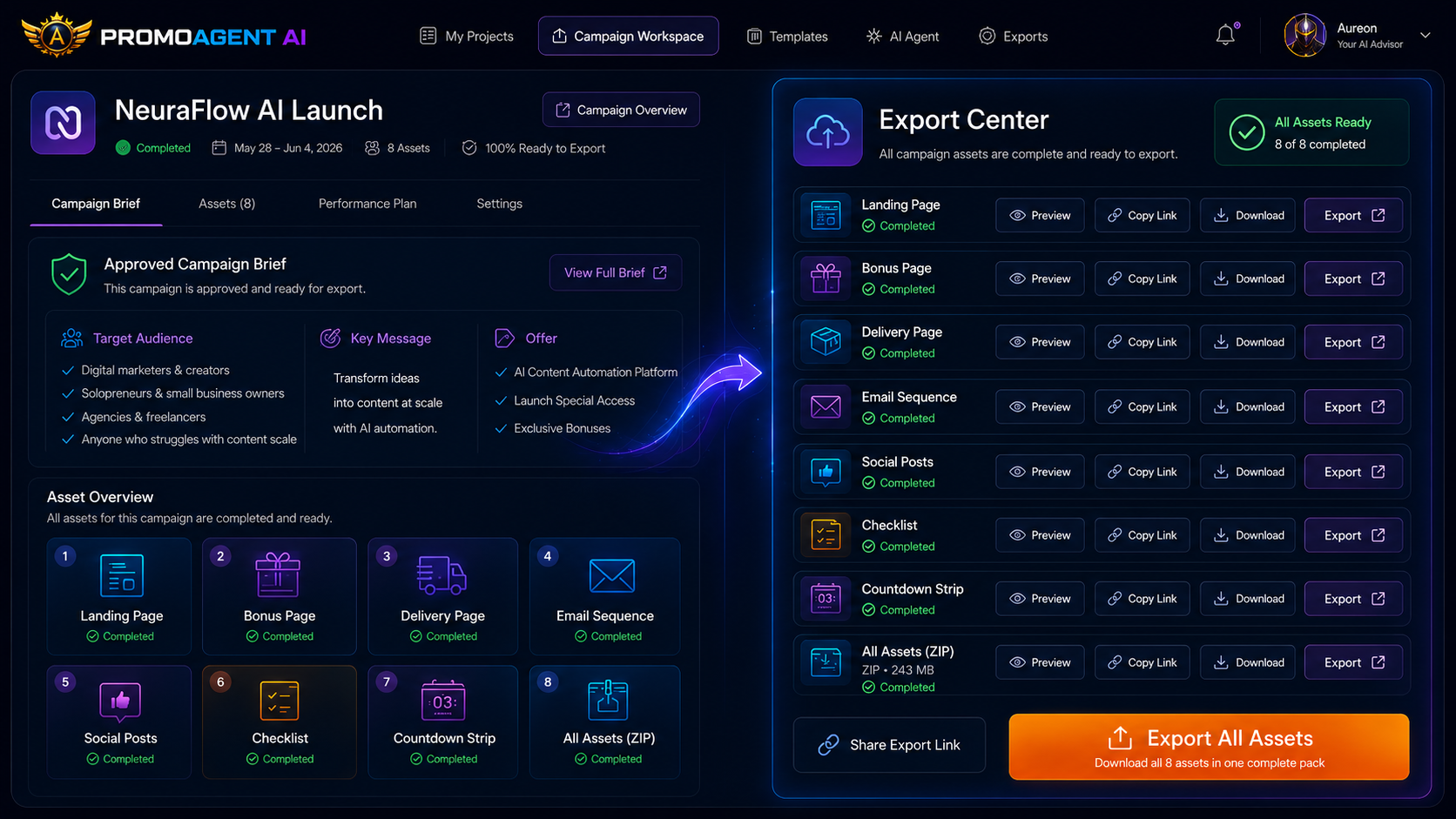Preview the Countdown Strip asset

pos(1040,599)
